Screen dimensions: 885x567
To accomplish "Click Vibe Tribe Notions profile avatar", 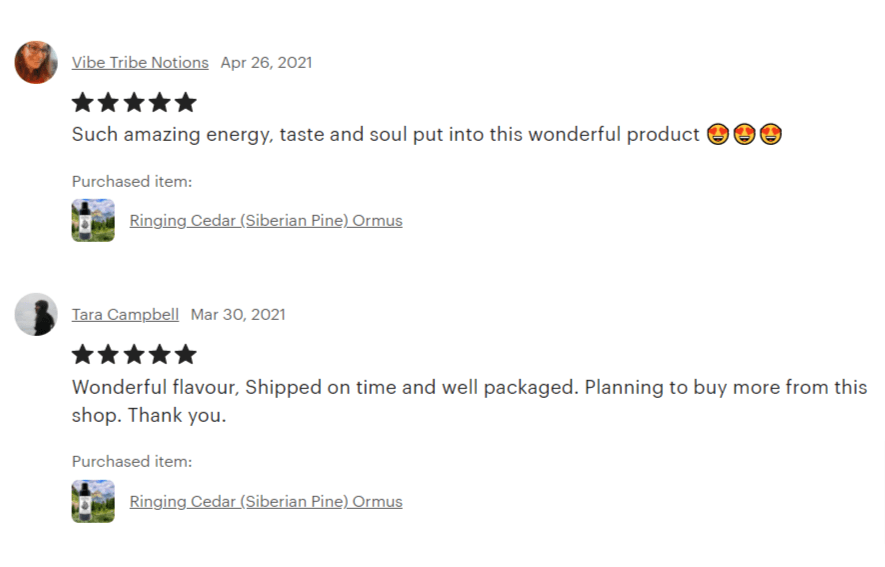I will pyautogui.click(x=35, y=62).
